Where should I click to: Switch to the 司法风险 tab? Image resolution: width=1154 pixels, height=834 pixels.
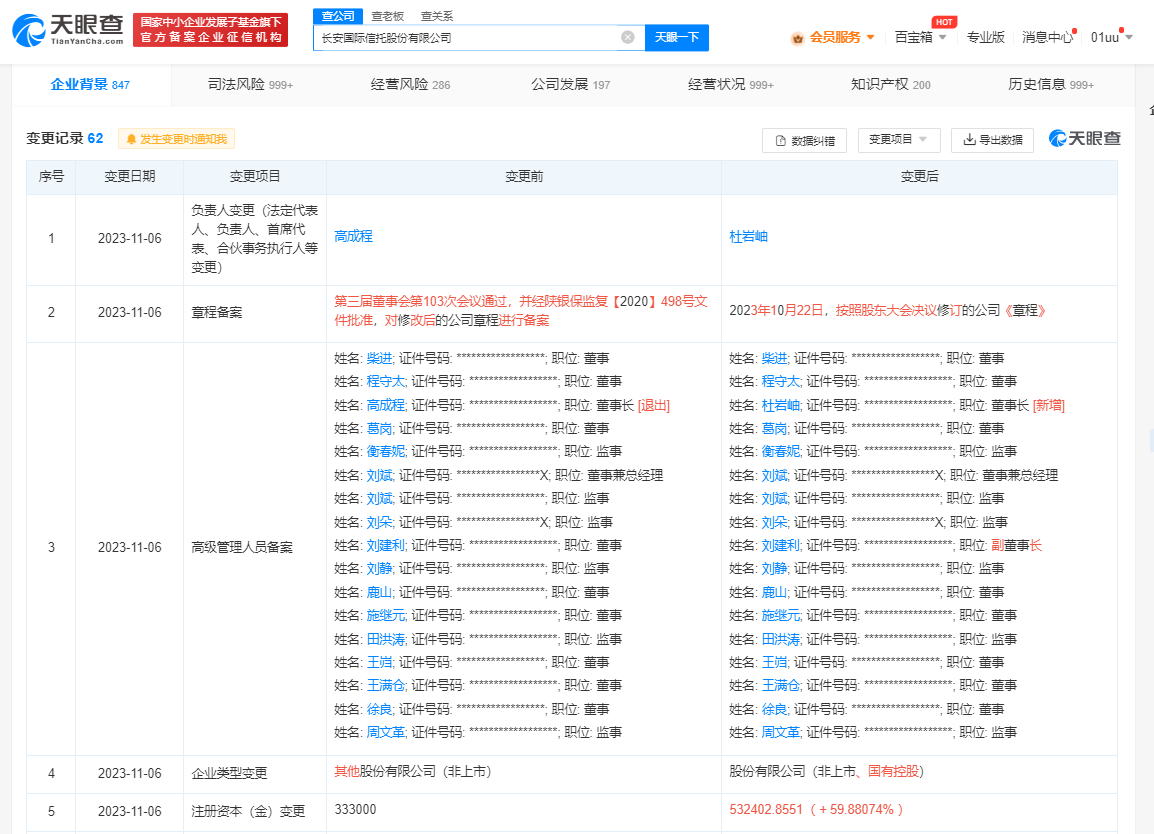[x=236, y=86]
